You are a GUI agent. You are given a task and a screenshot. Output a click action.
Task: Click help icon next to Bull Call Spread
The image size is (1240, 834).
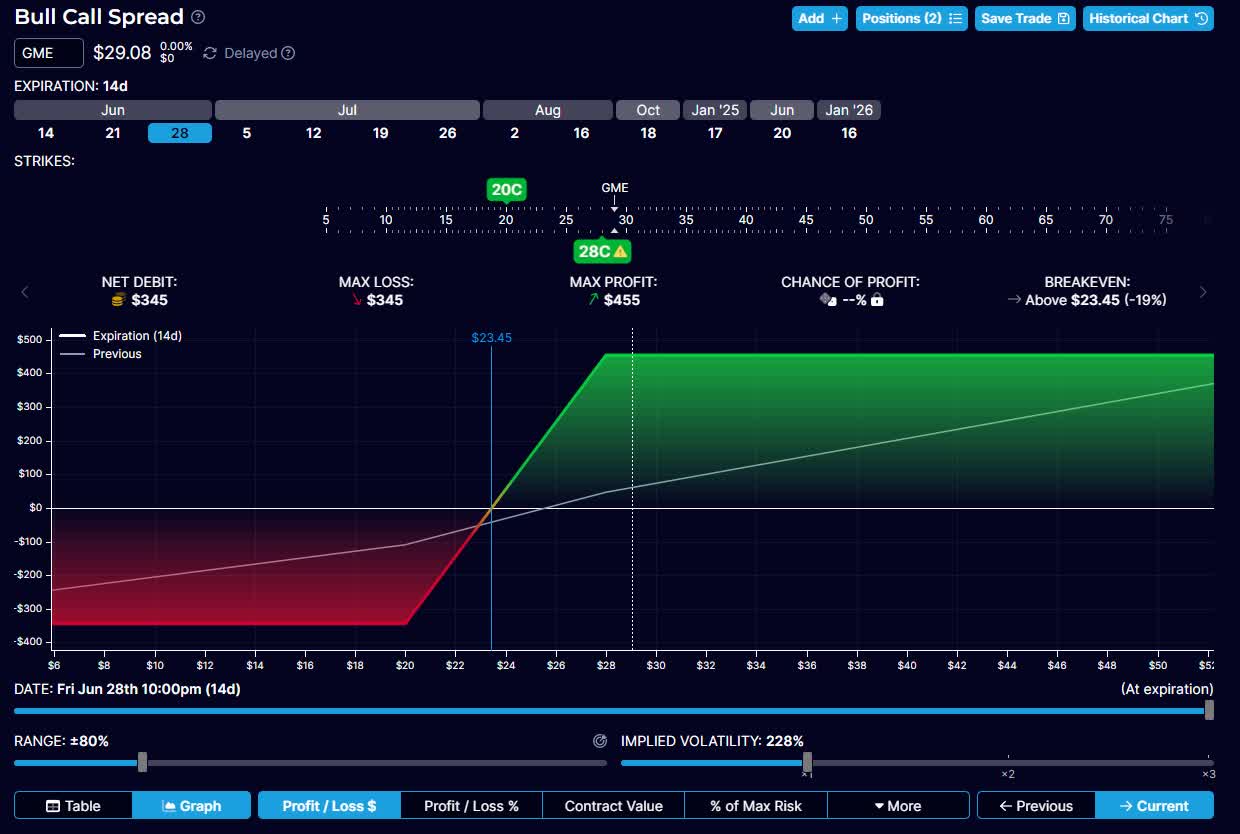point(198,17)
